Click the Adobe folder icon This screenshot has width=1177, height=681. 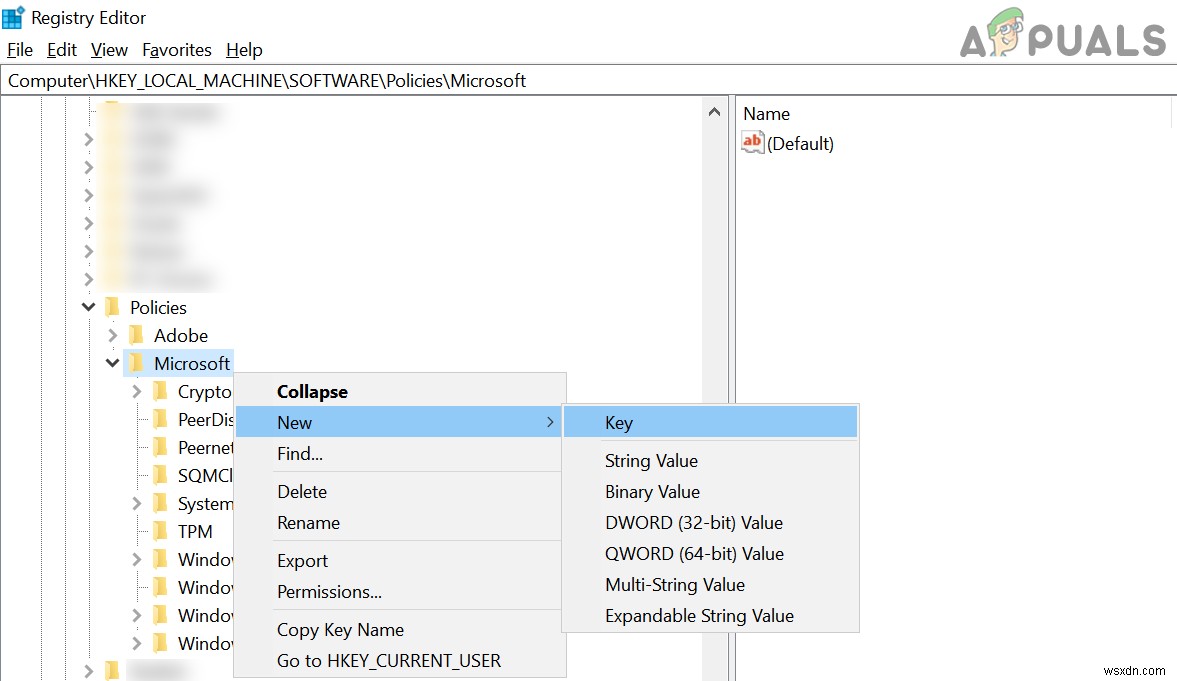click(x=137, y=335)
